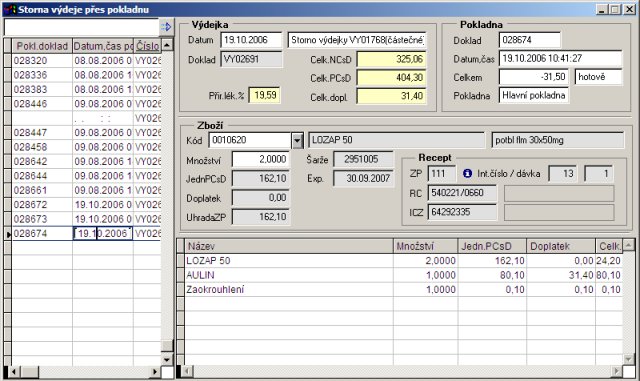The width and height of the screenshot is (640, 381).
Task: Open the Kód dropdown arrow
Action: [x=297, y=140]
